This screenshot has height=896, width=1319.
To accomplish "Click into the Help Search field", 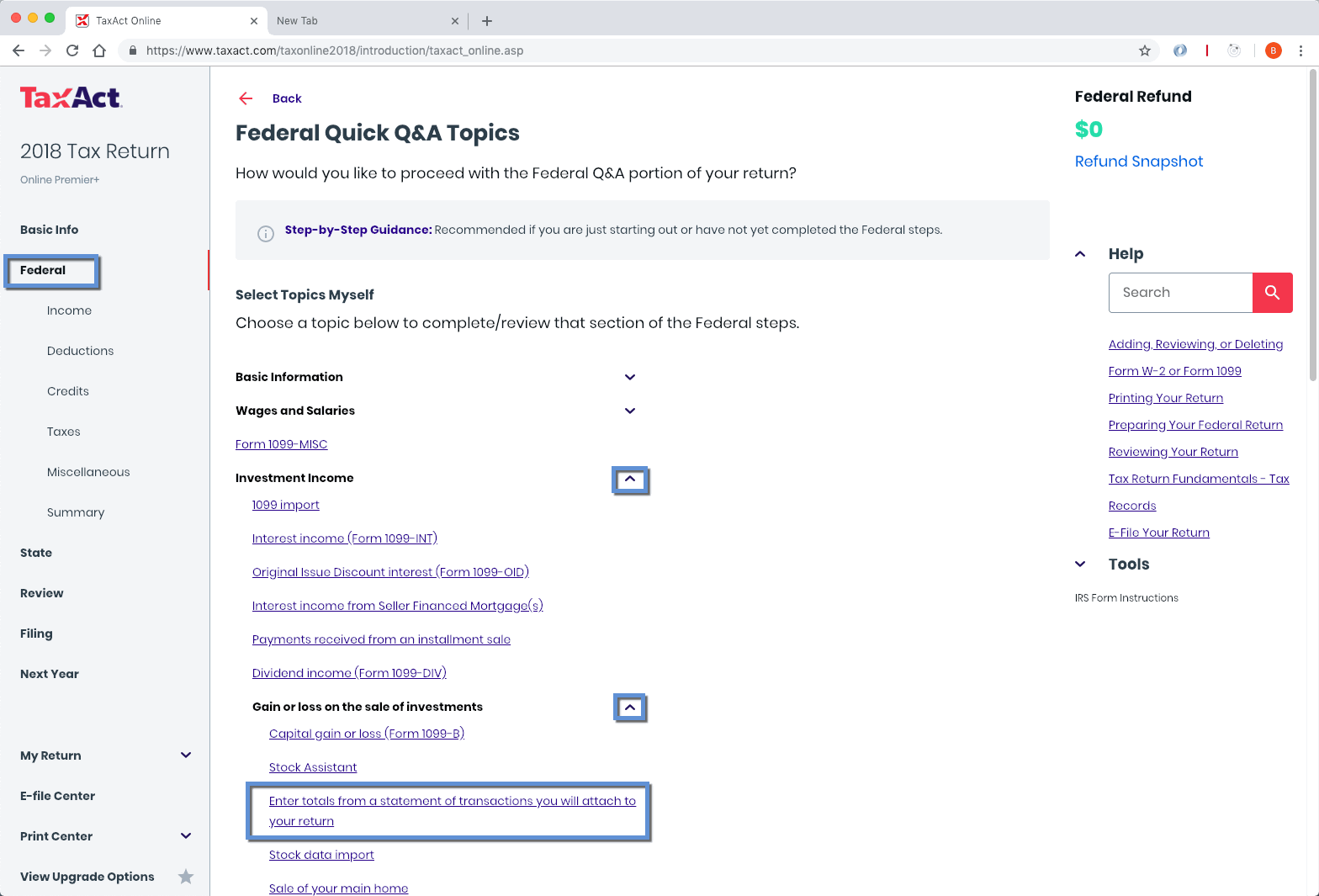I will click(1180, 293).
